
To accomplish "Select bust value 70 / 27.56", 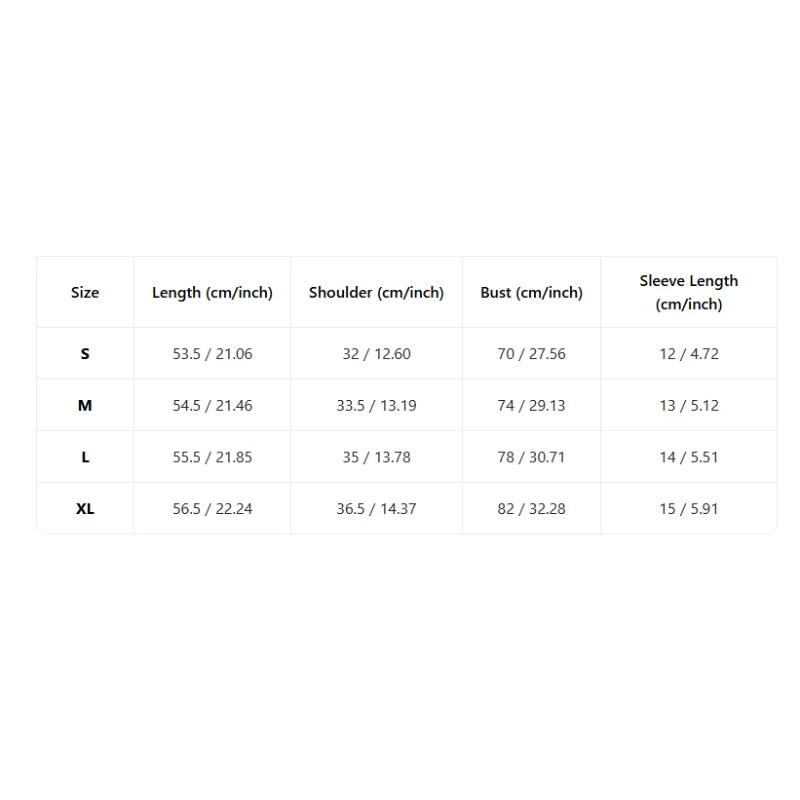I will coord(531,354).
